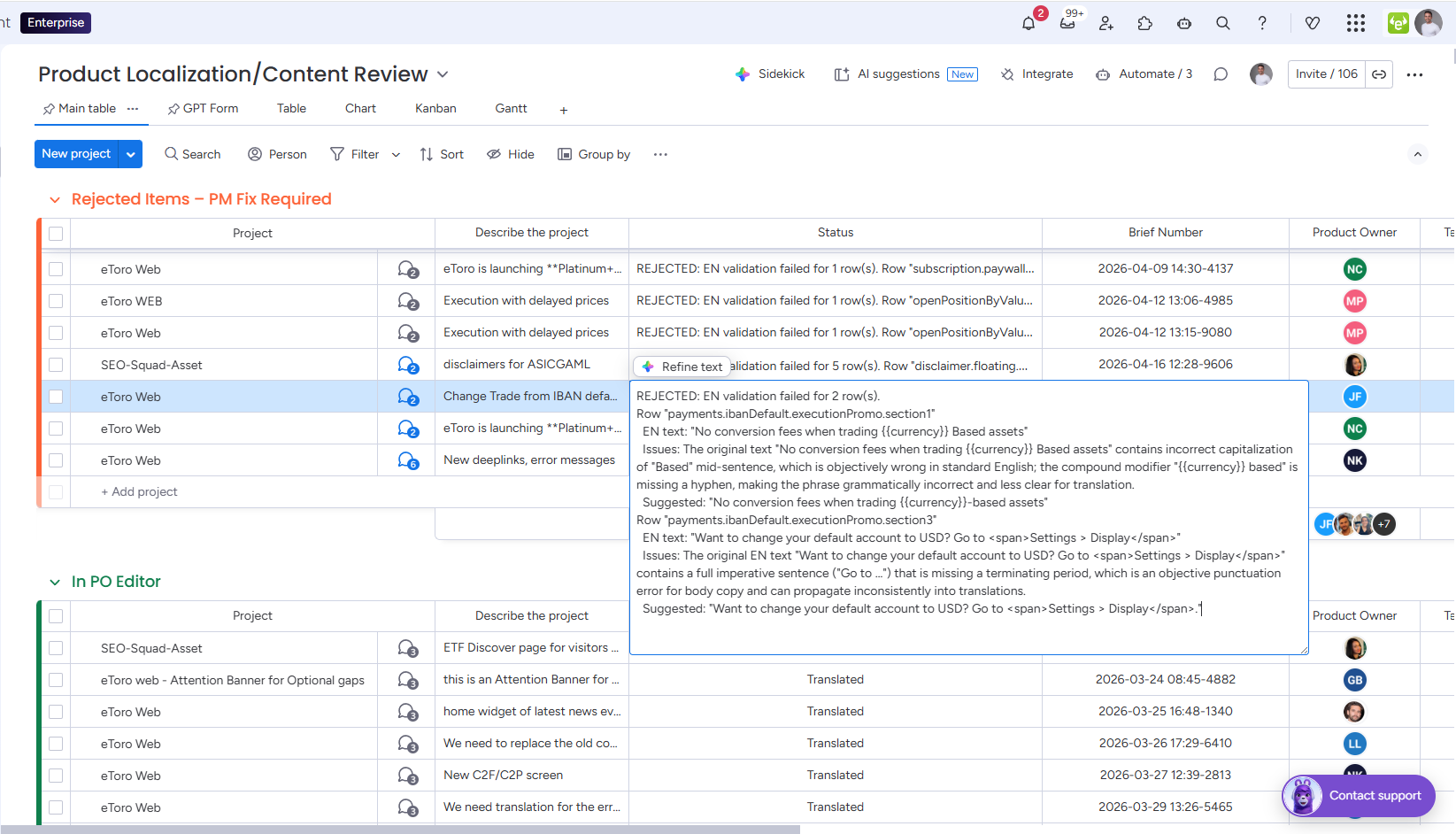Click the invite members icon in top bar
This screenshot has width=1456, height=834.
pyautogui.click(x=1106, y=23)
